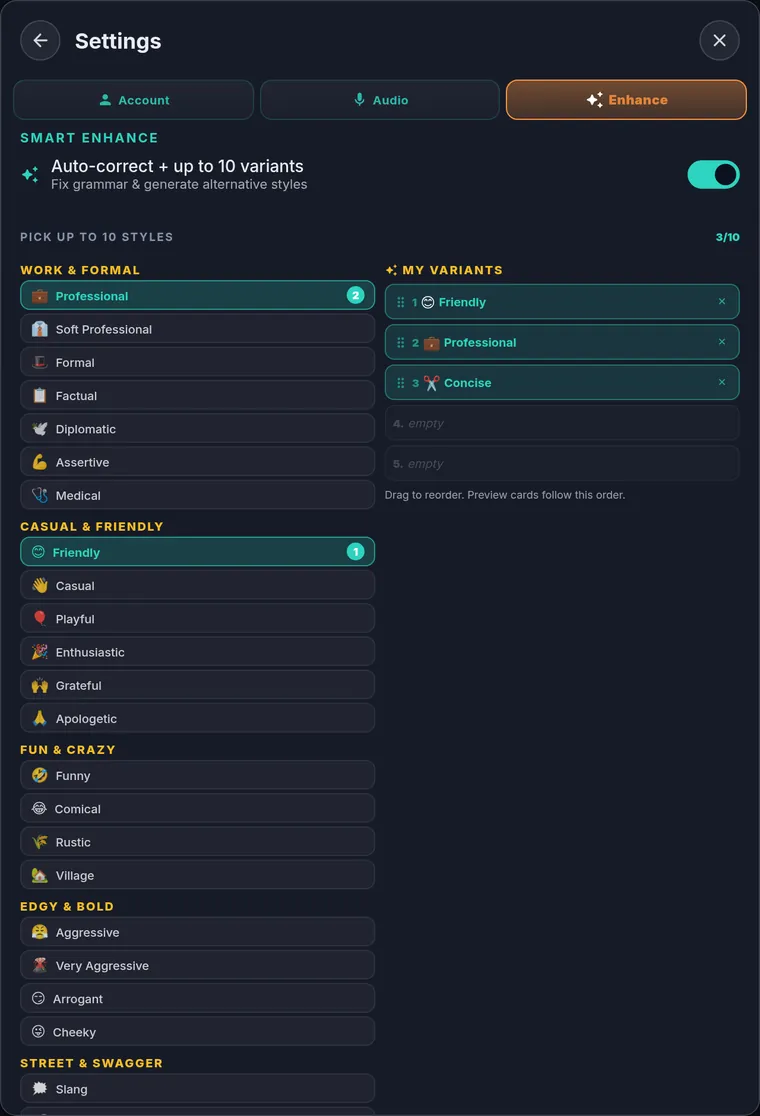Choose the Enthusiastic style
Viewport: 760px width, 1116px height.
click(197, 652)
